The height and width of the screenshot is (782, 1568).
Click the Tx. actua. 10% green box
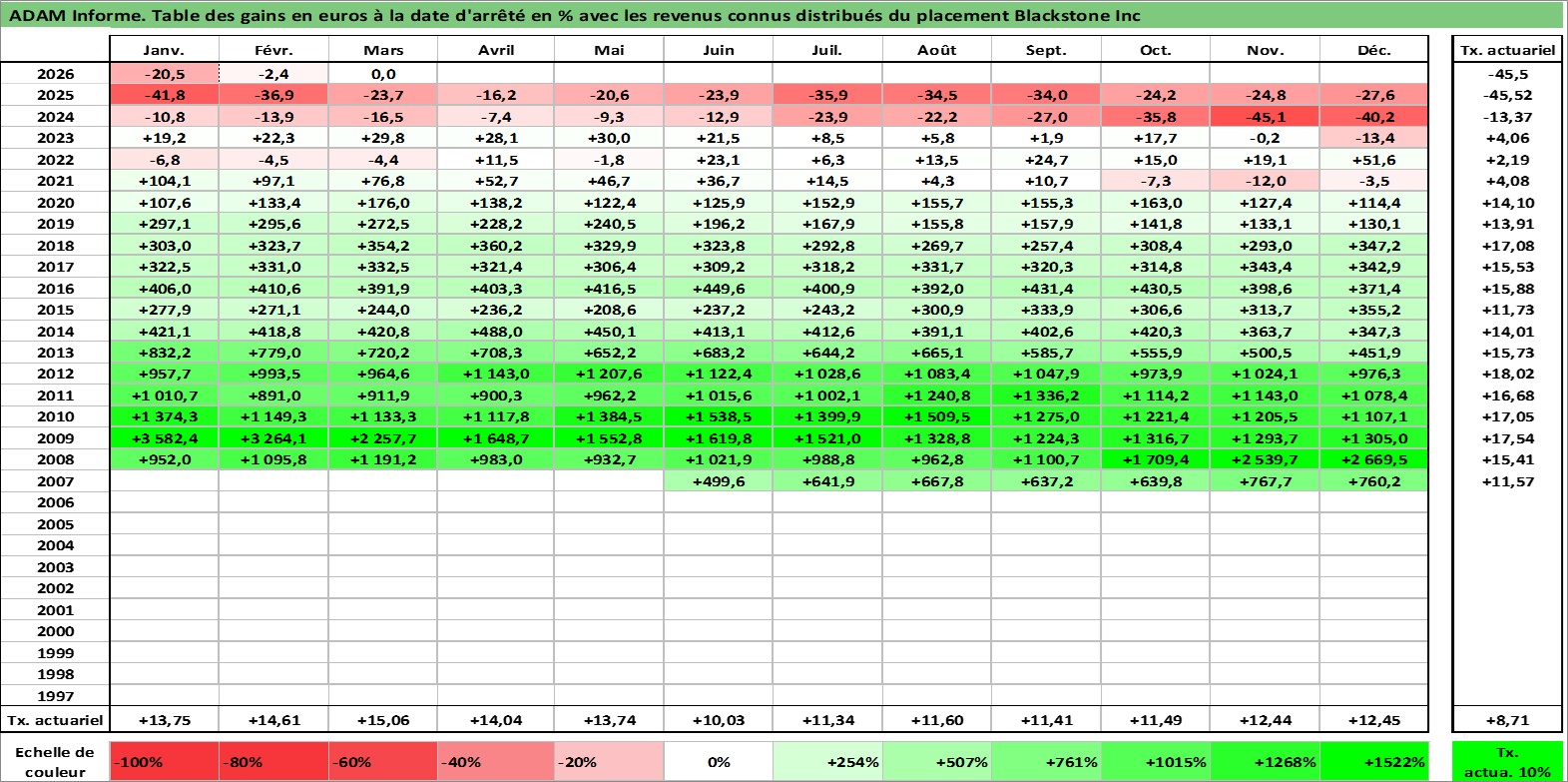coord(1507,762)
